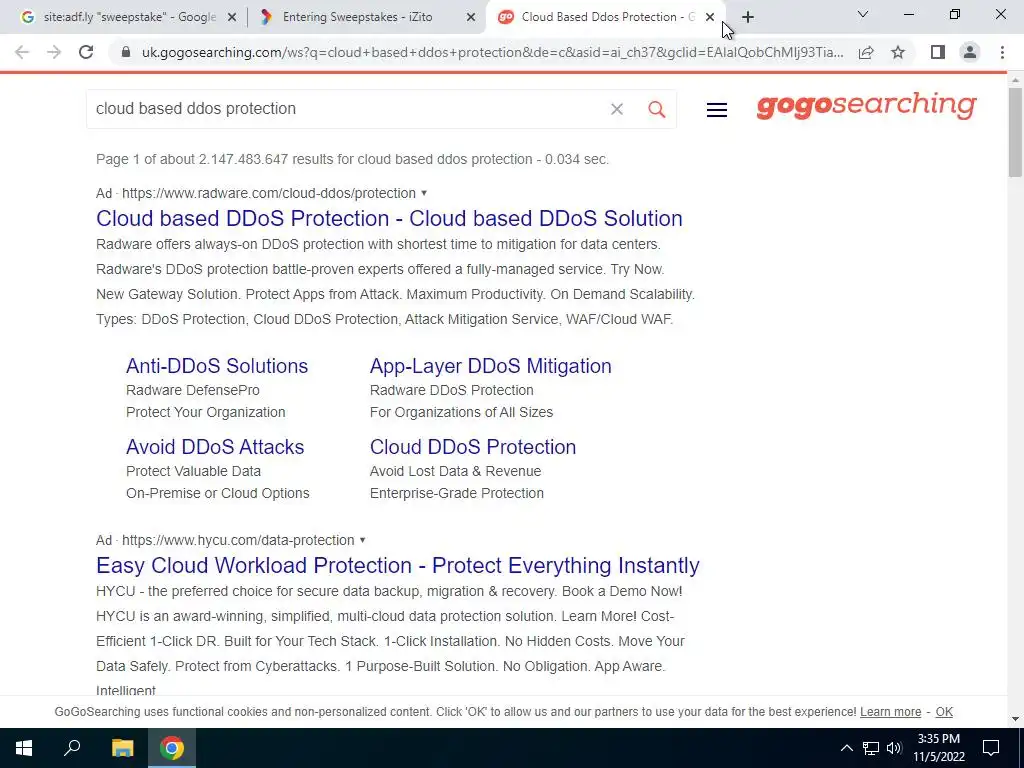Clear the search box with the X icon

tap(616, 109)
